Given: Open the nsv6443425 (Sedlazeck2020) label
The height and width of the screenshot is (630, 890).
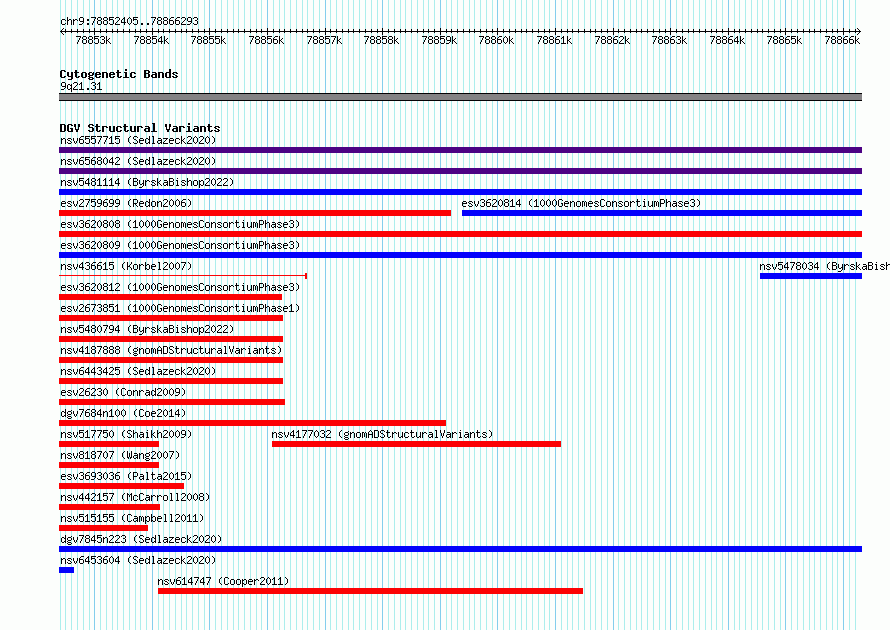Looking at the screenshot, I should 138,371.
